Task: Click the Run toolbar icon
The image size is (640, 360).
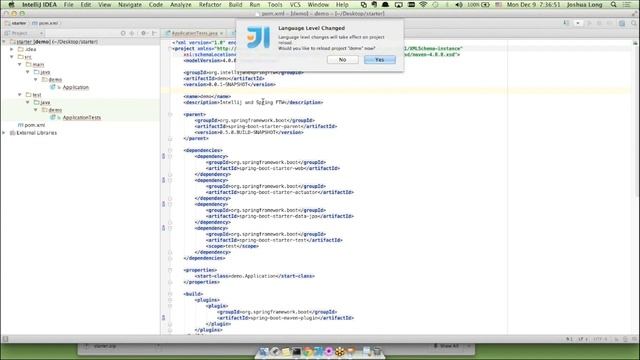Action: click(589, 23)
